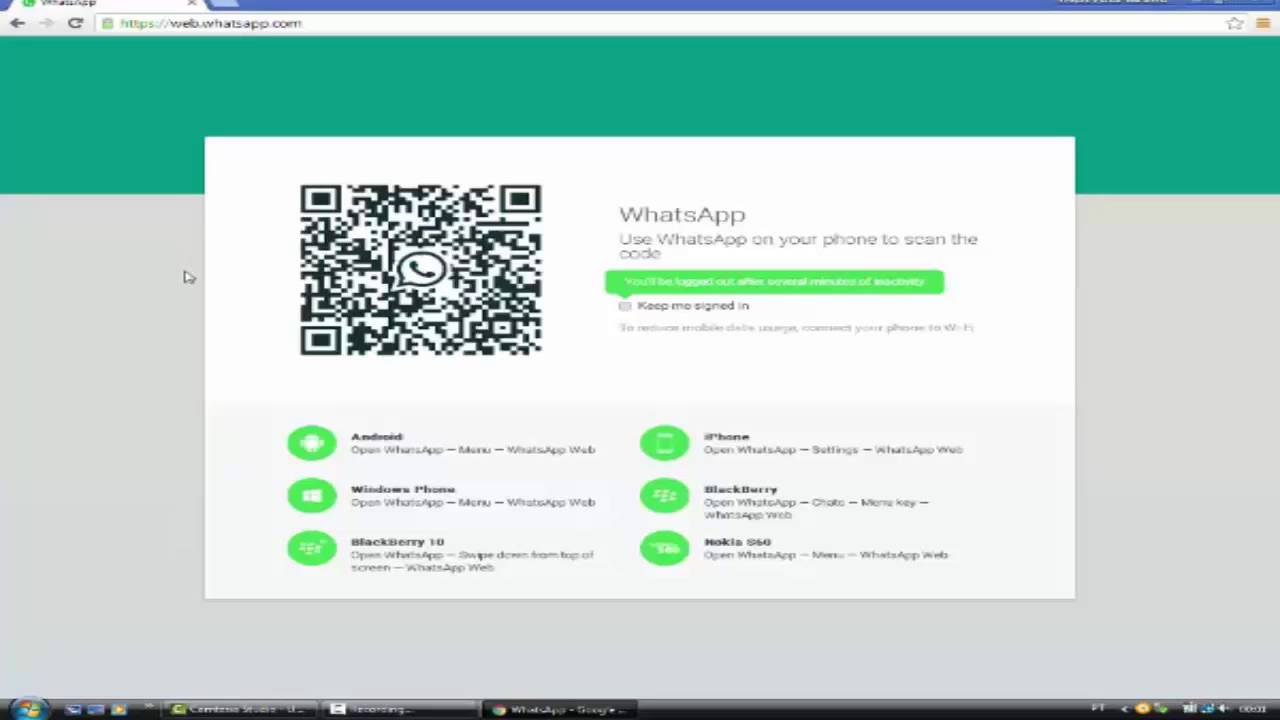Switch to Camtasia Studio in the taskbar
Viewport: 1280px width, 720px height.
coord(238,709)
